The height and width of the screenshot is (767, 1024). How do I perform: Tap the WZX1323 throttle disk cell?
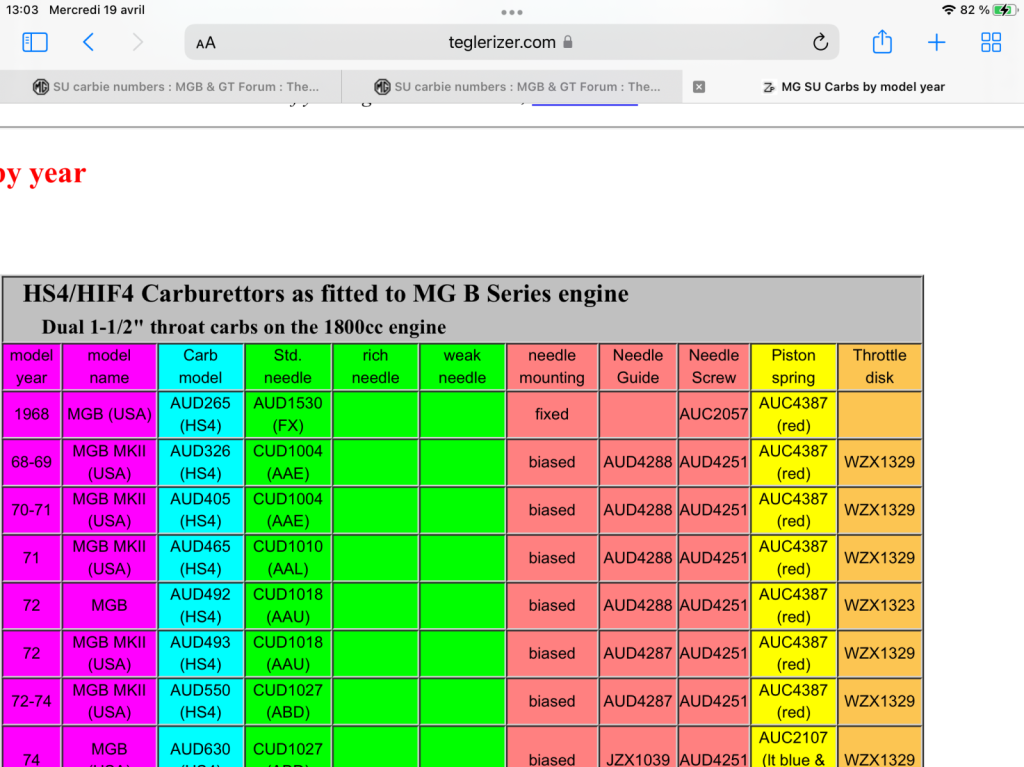pos(880,605)
